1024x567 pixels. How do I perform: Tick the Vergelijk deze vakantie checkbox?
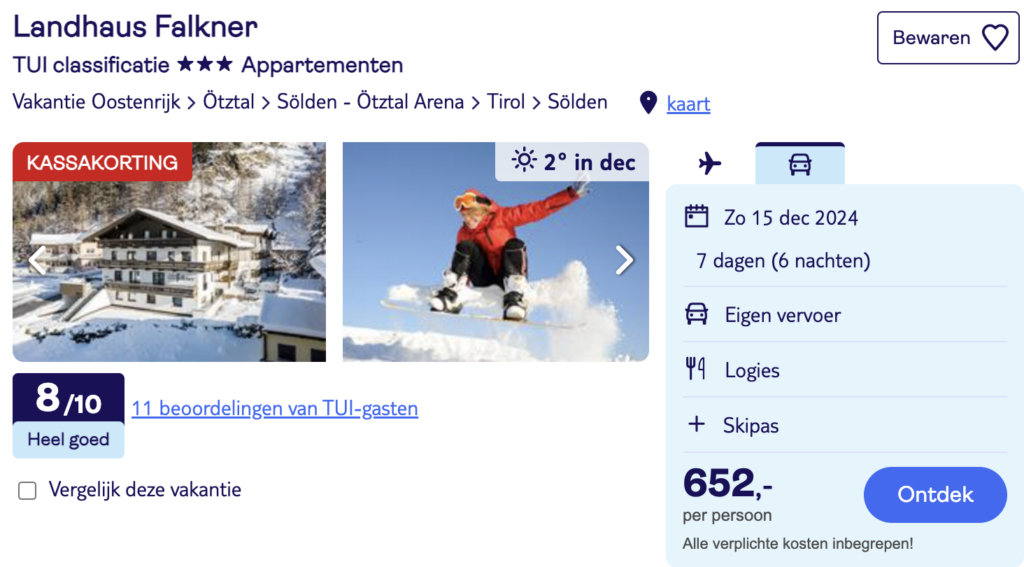point(28,490)
